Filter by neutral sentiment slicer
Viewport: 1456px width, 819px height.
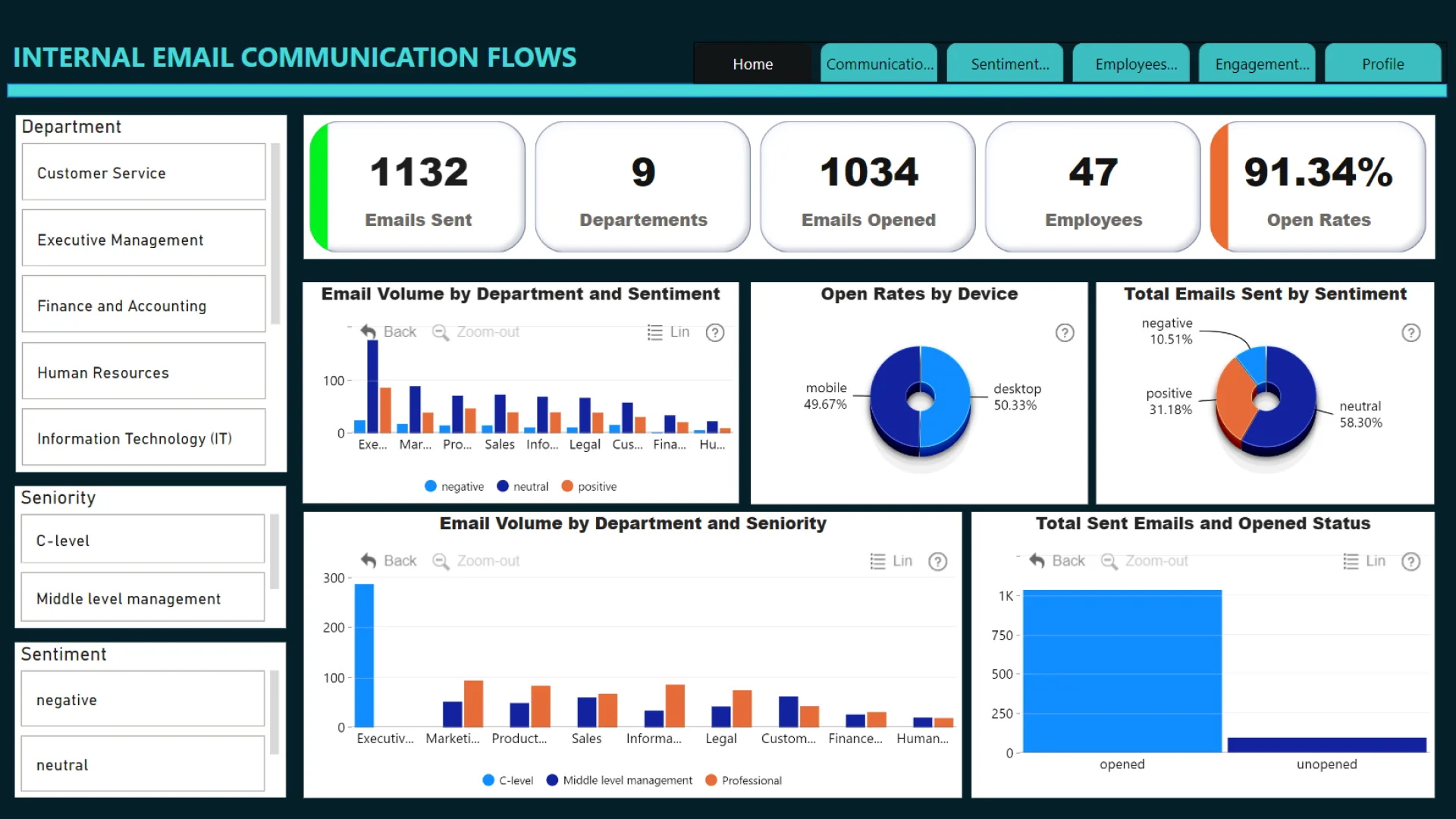(x=143, y=764)
